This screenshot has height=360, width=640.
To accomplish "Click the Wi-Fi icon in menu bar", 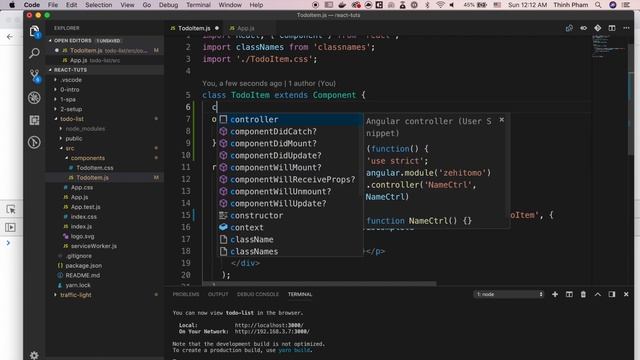I will pyautogui.click(x=440, y=5).
